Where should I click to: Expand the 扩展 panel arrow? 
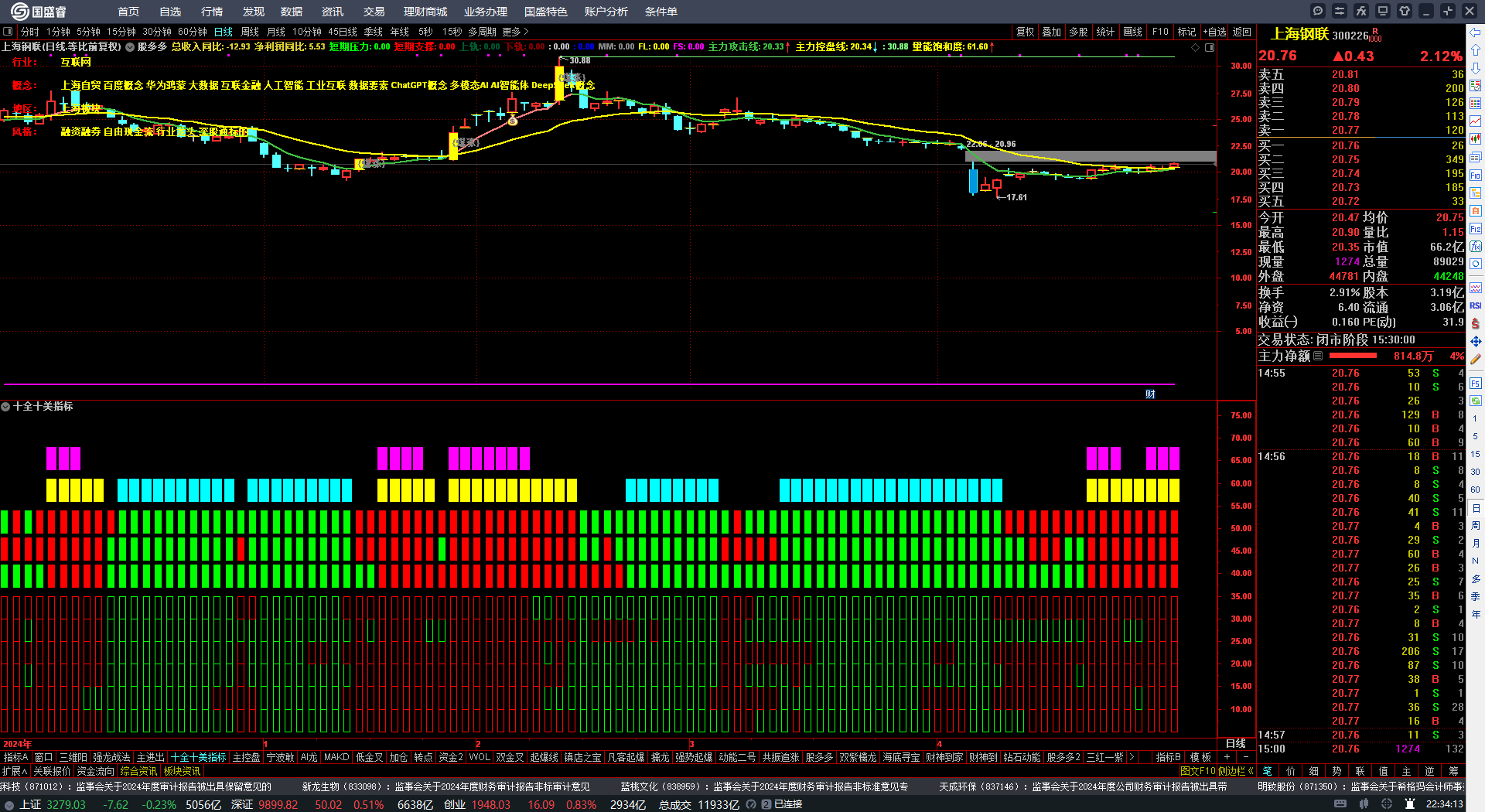(15, 771)
